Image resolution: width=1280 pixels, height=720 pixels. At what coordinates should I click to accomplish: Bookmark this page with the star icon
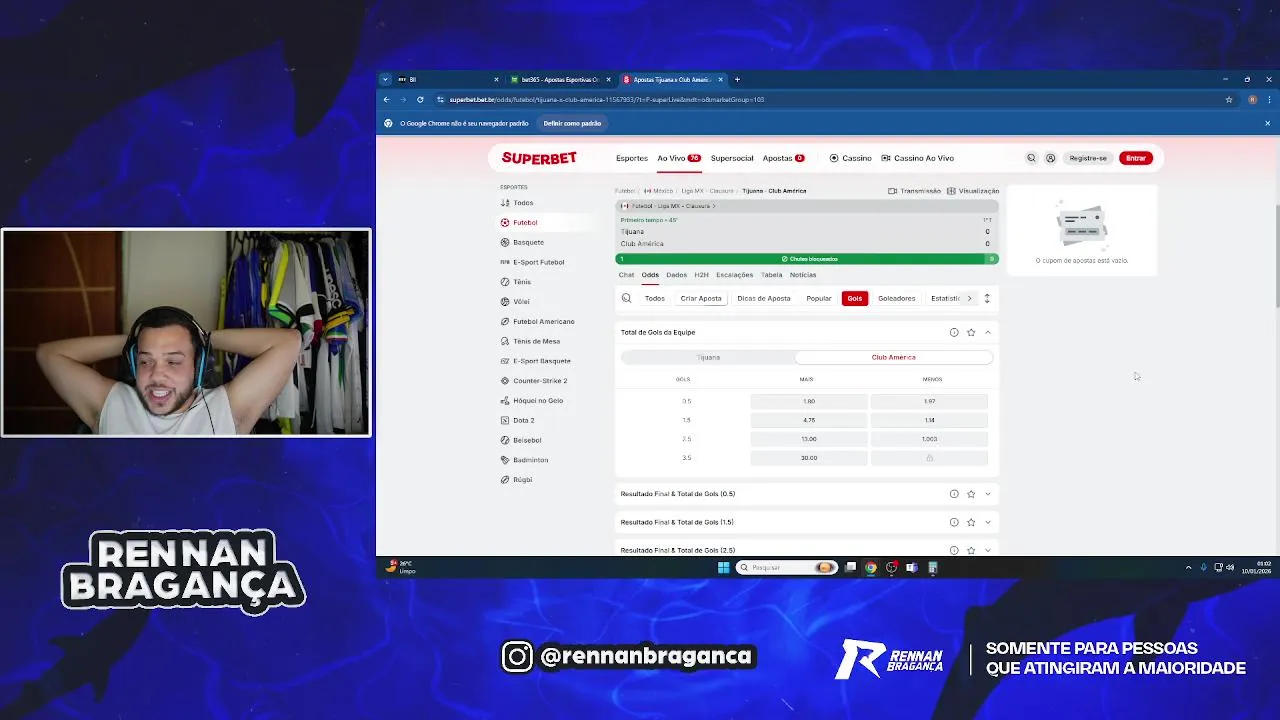tap(1229, 100)
